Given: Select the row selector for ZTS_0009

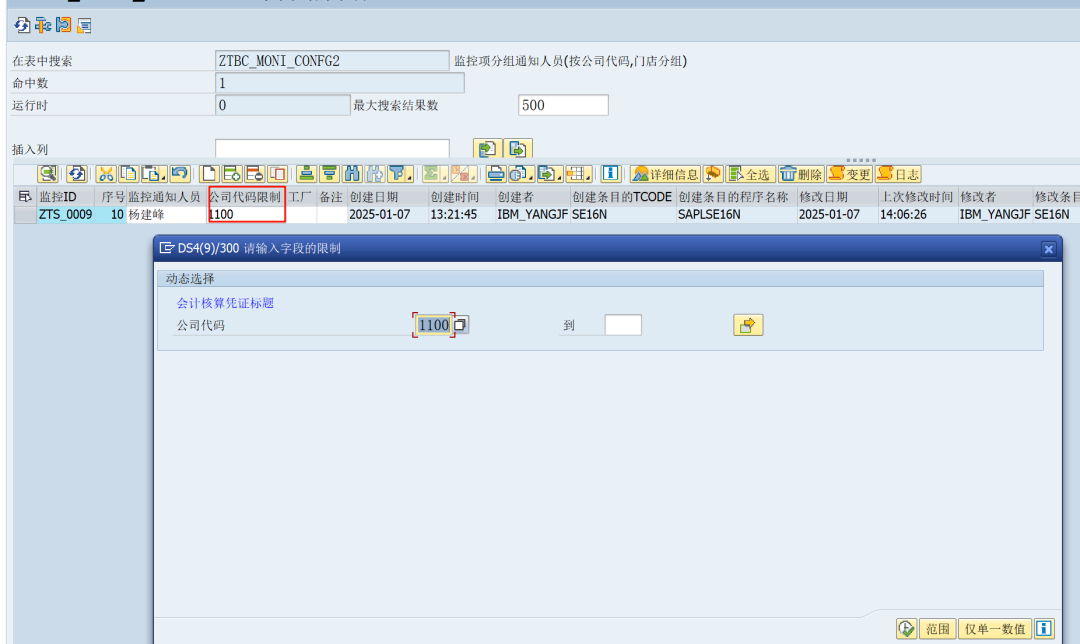Looking at the screenshot, I should pos(25,215).
